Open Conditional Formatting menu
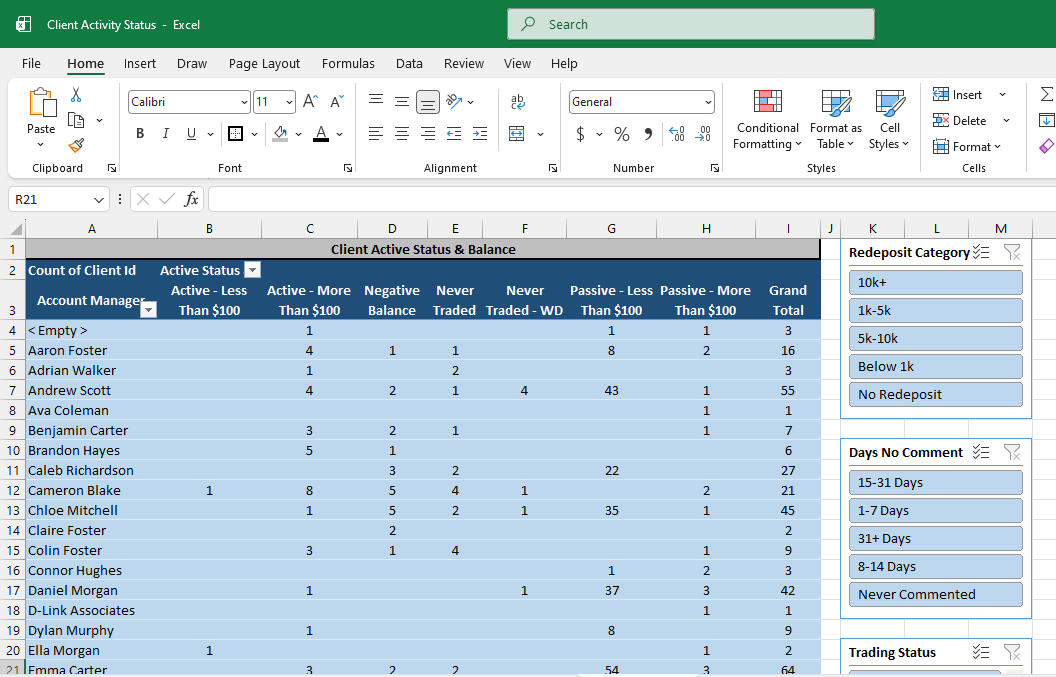1056x677 pixels. tap(767, 120)
